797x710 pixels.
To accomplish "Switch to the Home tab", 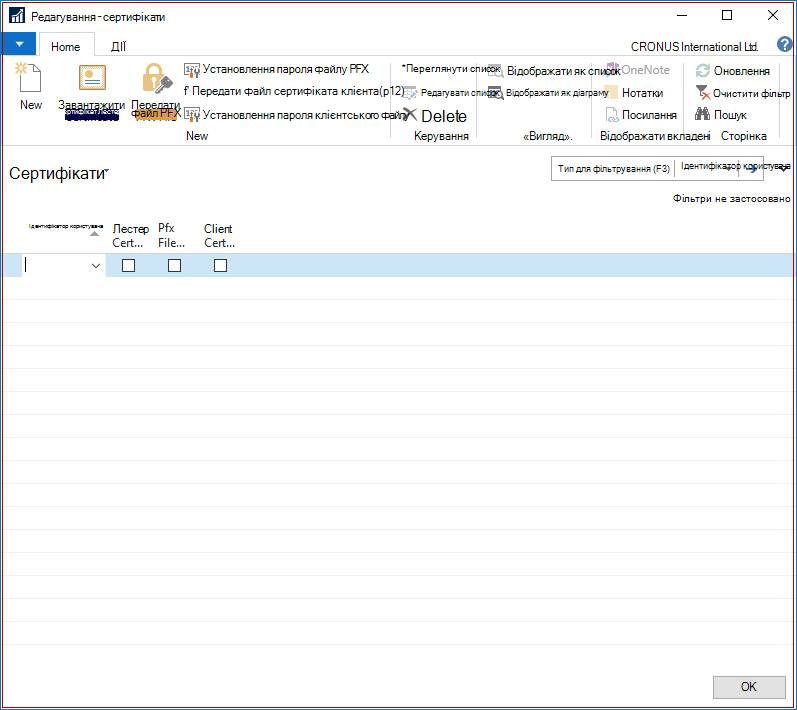I will (x=66, y=46).
